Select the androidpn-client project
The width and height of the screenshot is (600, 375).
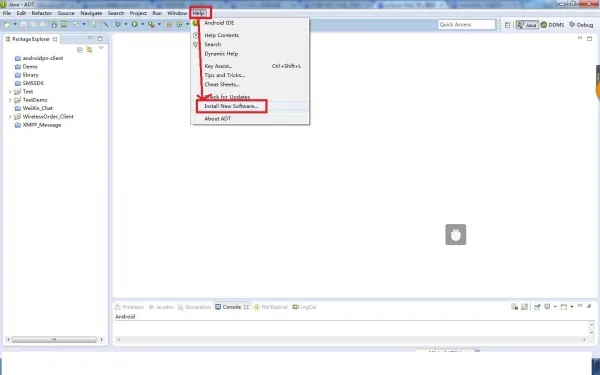point(39,58)
